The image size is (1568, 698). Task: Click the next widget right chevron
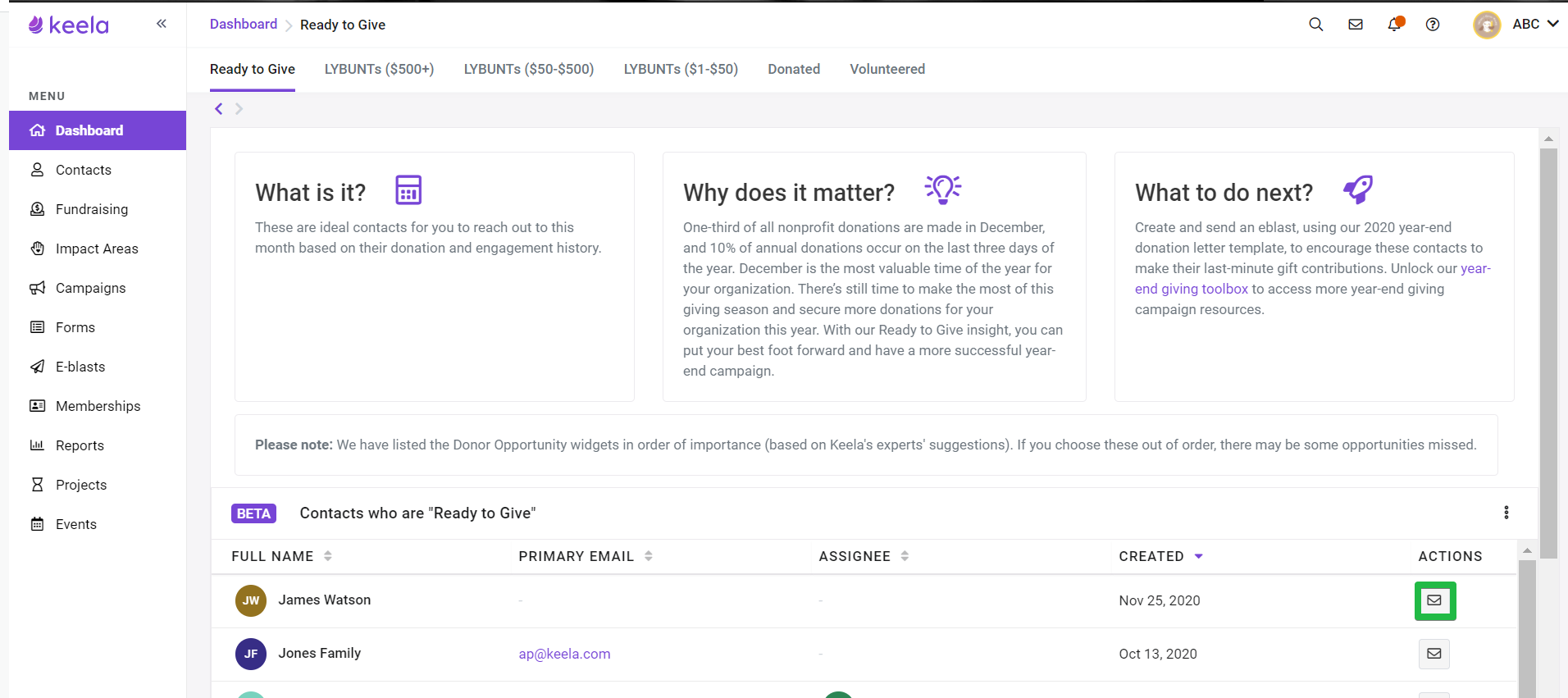[239, 108]
